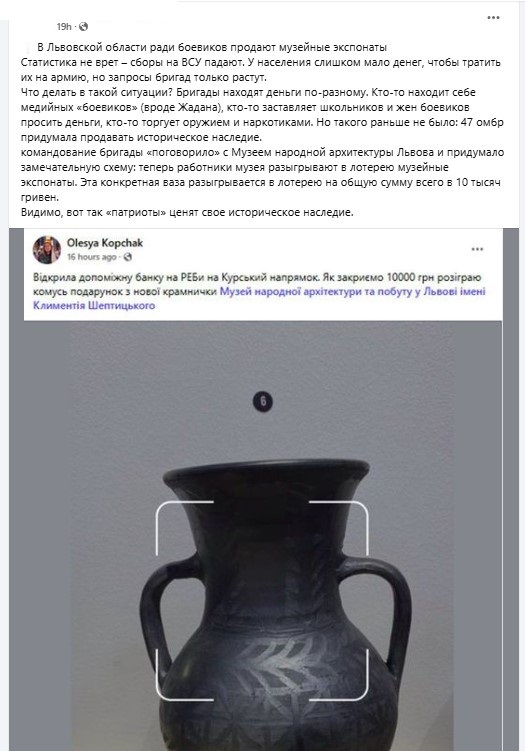Click Olesya Kopchak's profile avatar
This screenshot has width=525, height=751.
[46, 250]
